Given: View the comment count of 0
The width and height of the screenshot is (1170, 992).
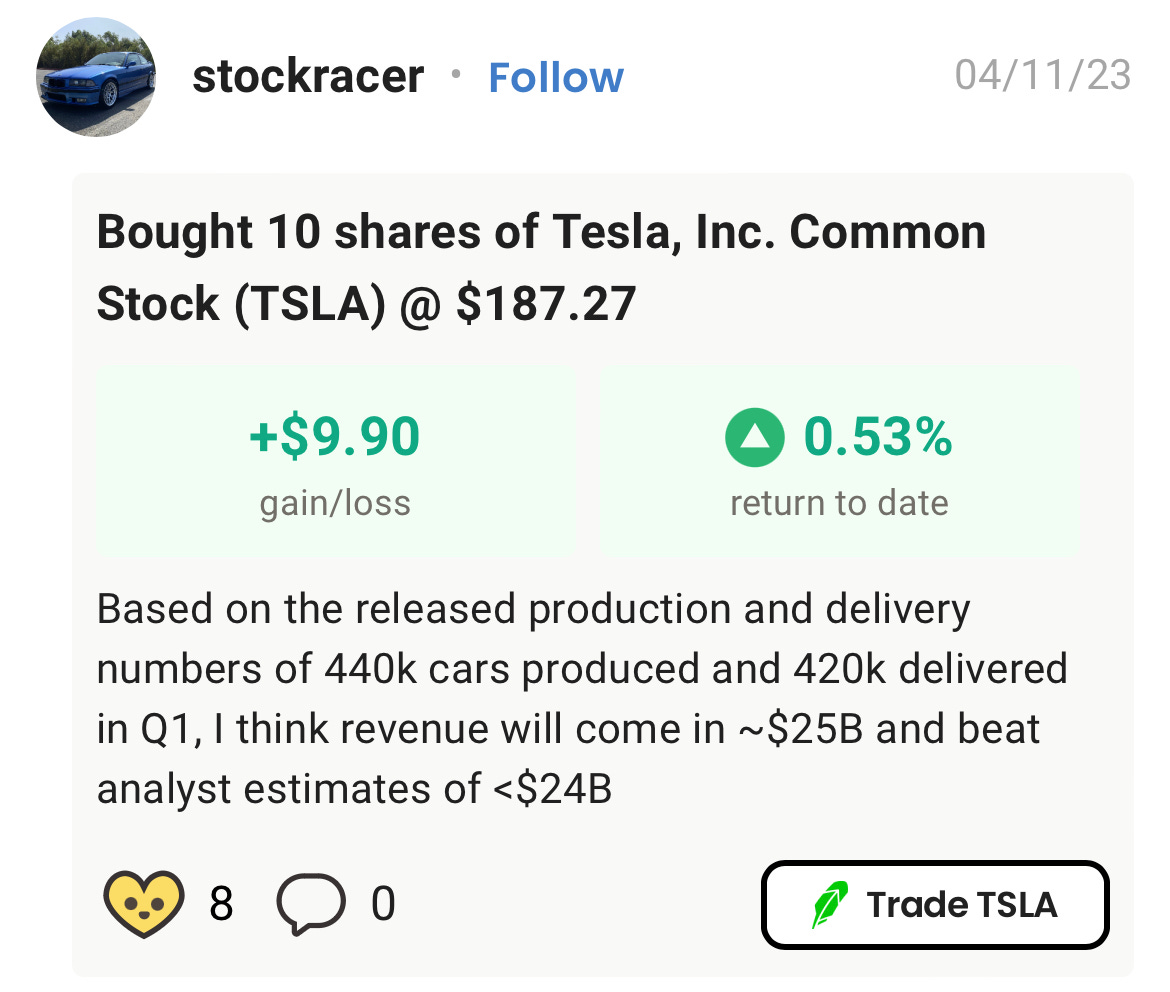Looking at the screenshot, I should pos(383,904).
